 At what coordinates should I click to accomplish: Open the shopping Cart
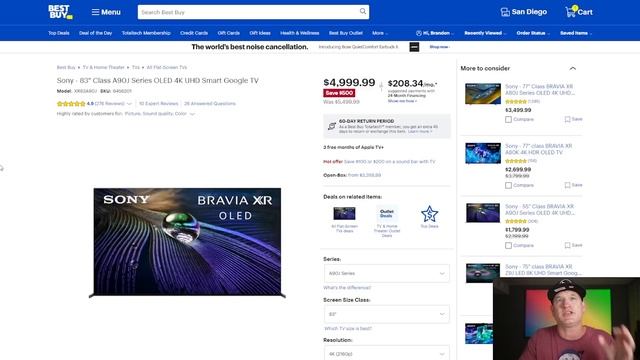click(x=579, y=12)
